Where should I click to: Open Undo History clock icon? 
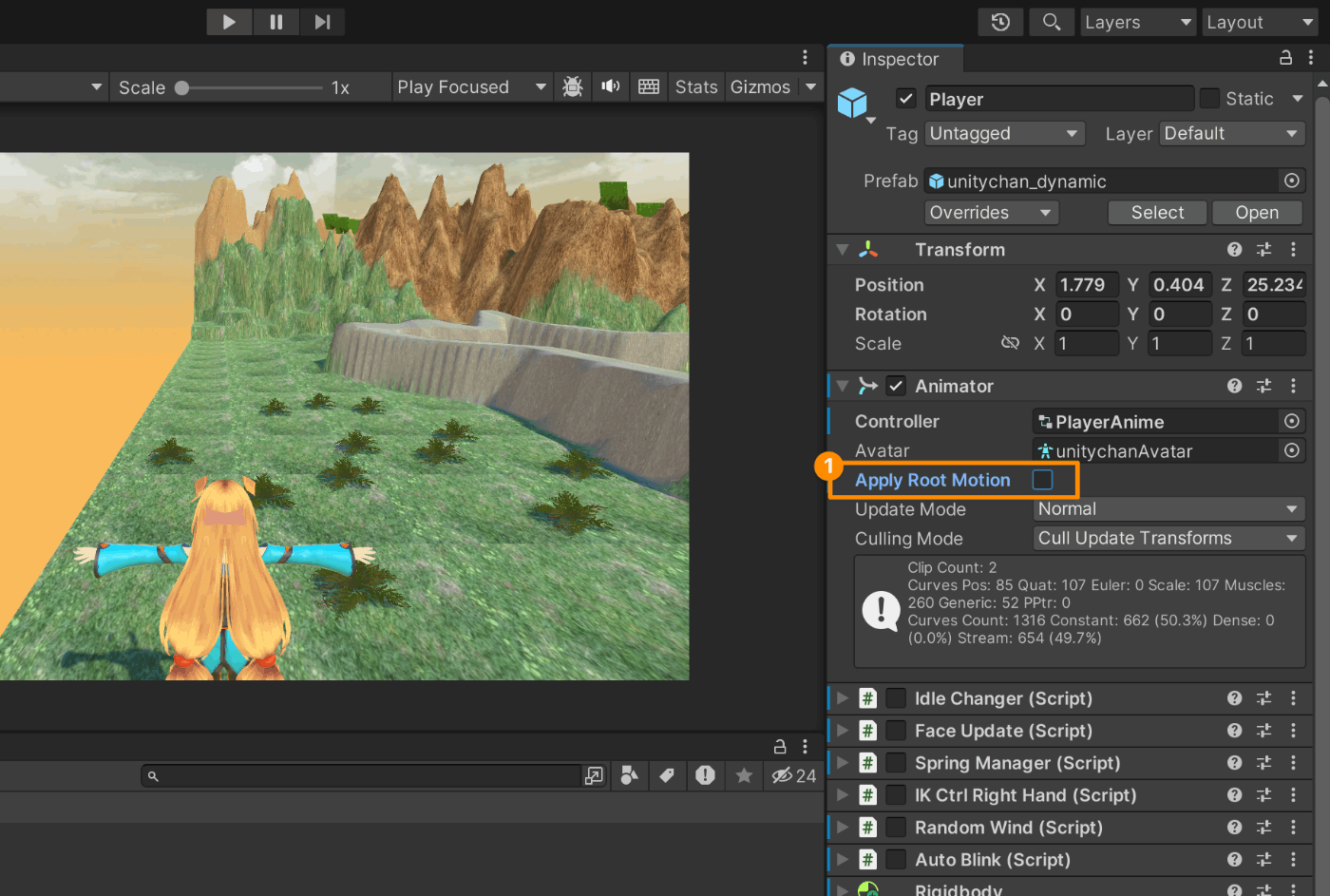click(1000, 22)
